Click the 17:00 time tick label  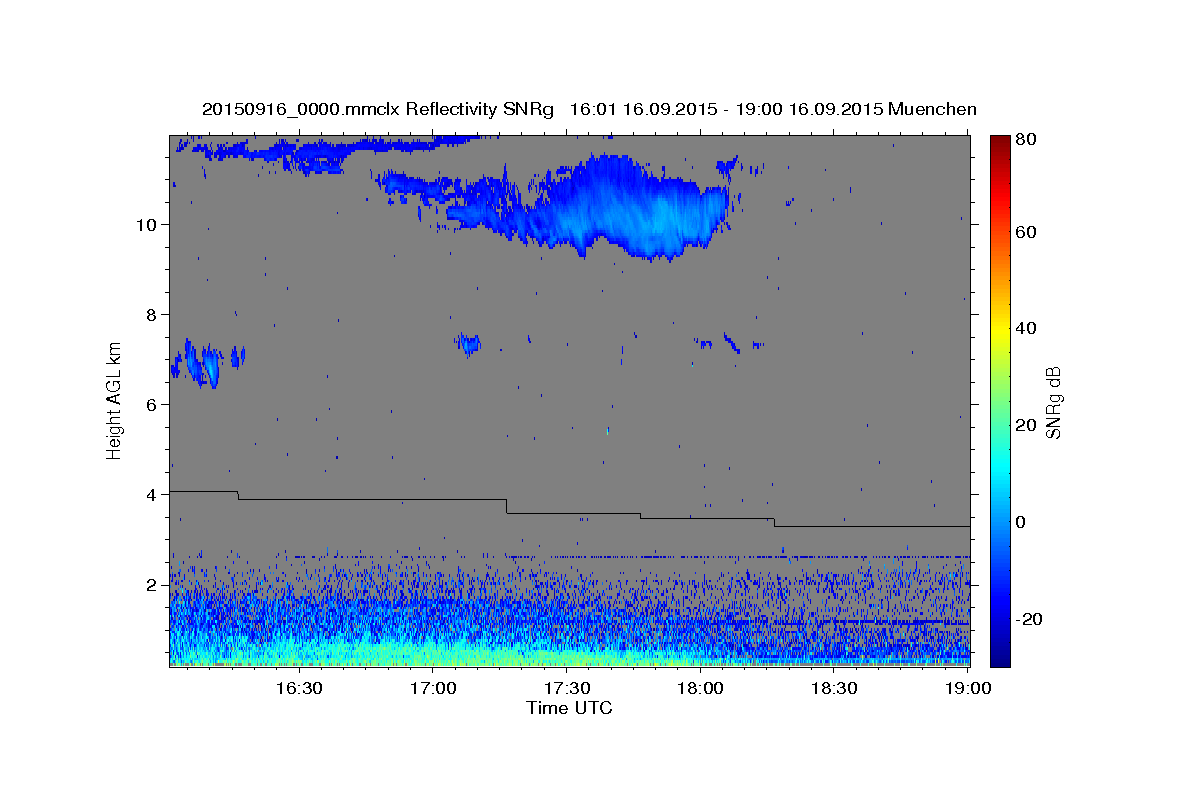click(x=433, y=689)
